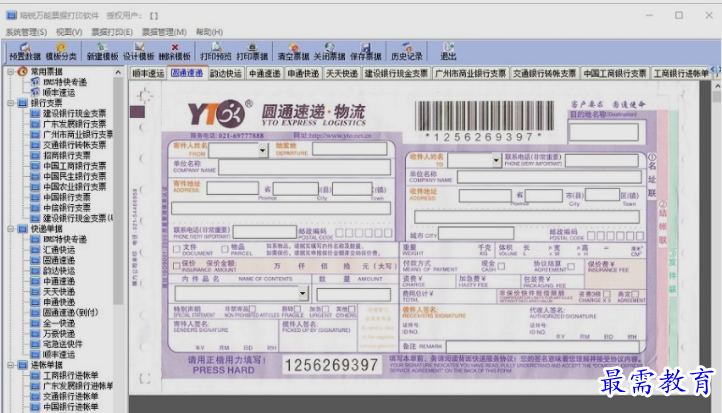The width and height of the screenshot is (722, 413).
Task: Open the 收件人姓名 recipient name dropdown
Action: click(496, 160)
